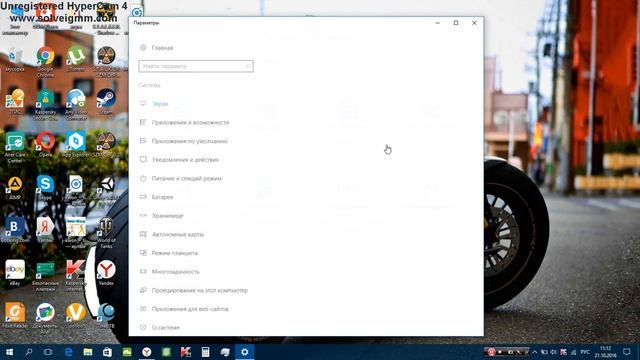Open Windows Store from the taskbar

(107, 352)
